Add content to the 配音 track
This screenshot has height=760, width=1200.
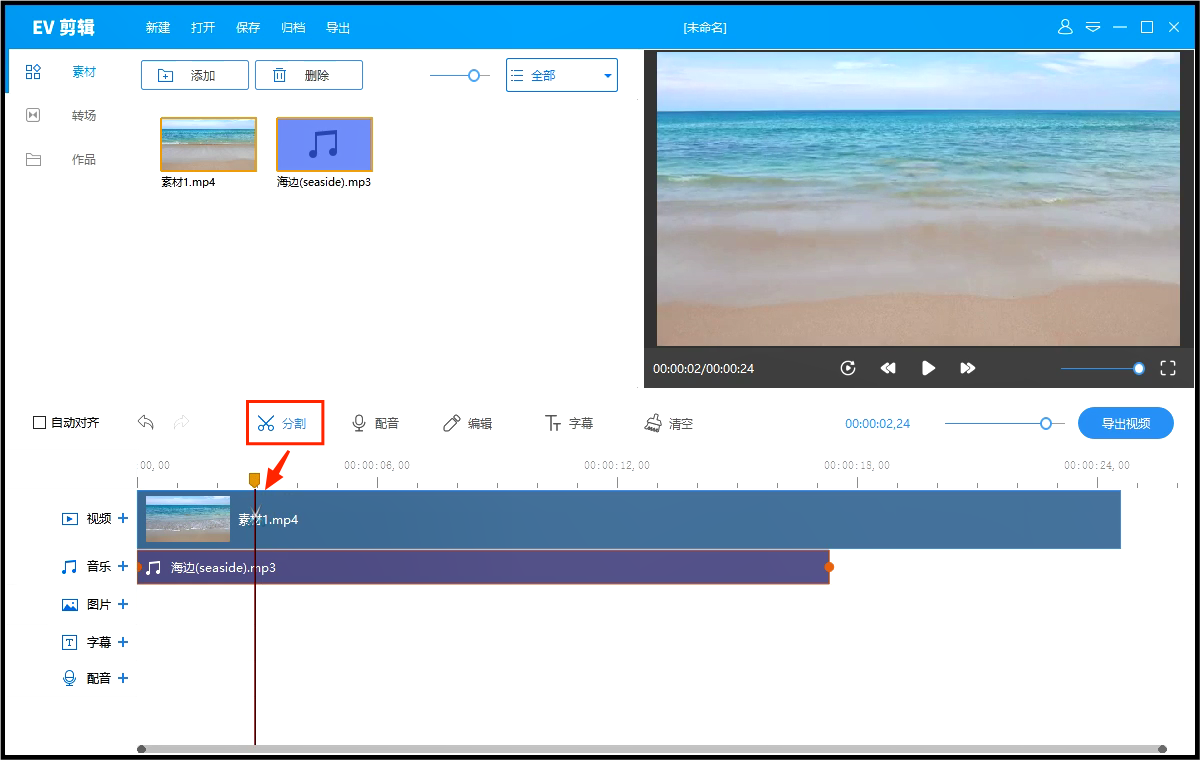[122, 677]
